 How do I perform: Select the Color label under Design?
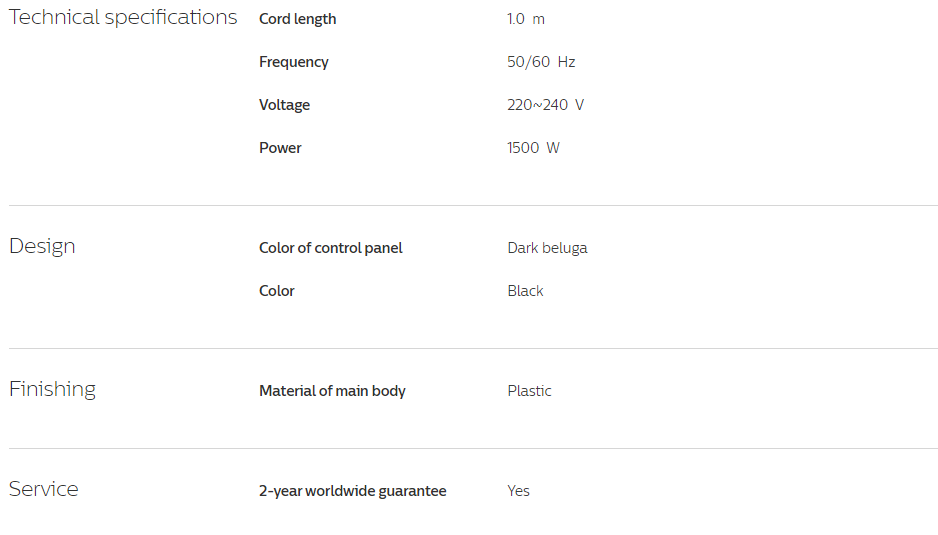click(x=276, y=291)
